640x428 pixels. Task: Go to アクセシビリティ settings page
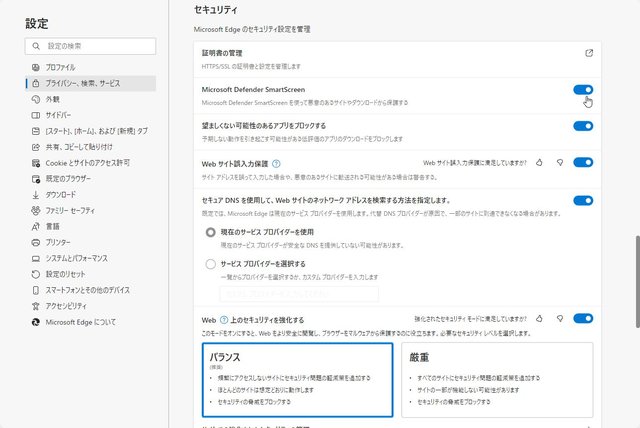[x=91, y=306]
